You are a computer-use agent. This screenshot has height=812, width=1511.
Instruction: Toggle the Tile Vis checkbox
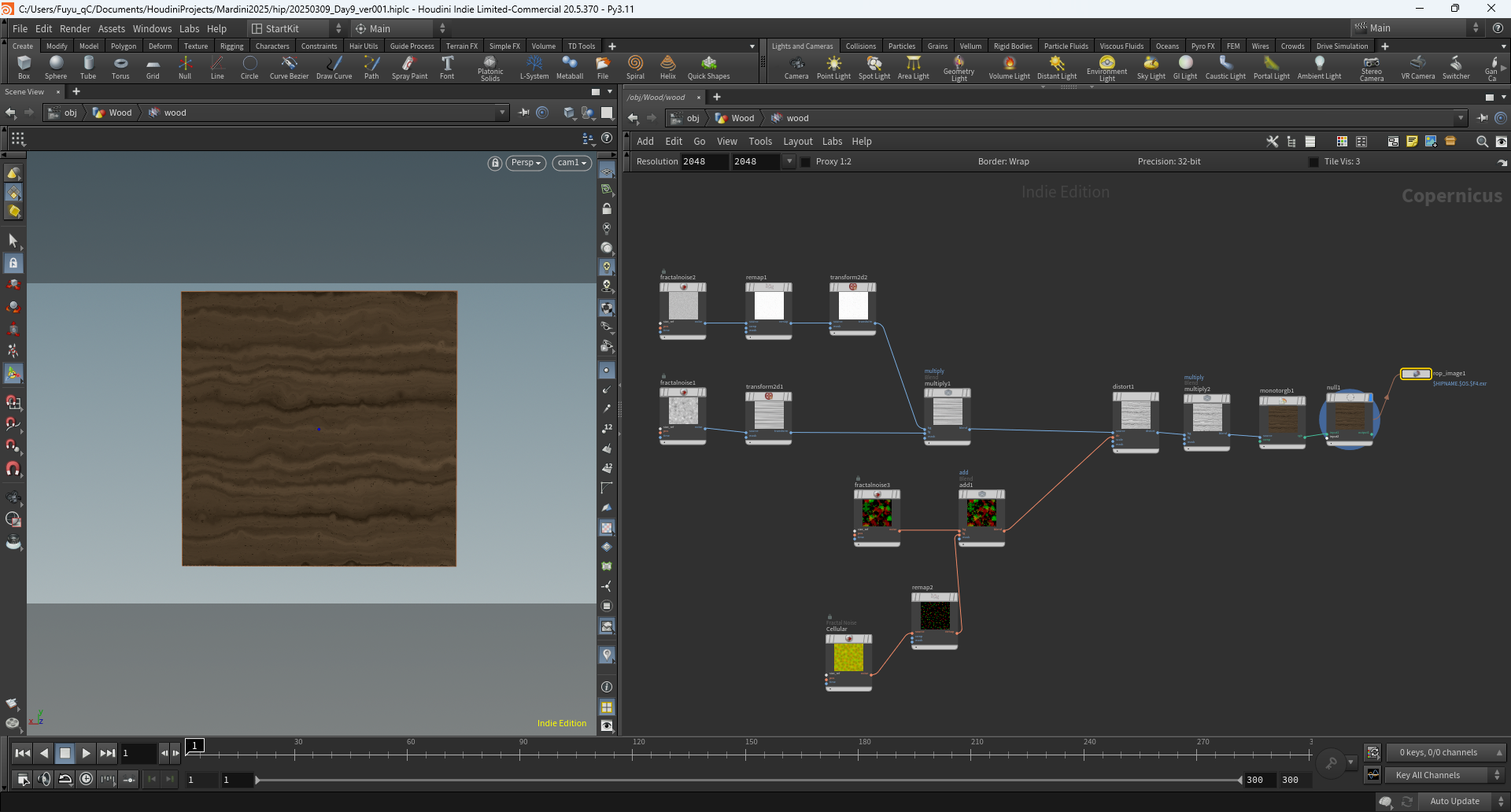[x=1313, y=162]
